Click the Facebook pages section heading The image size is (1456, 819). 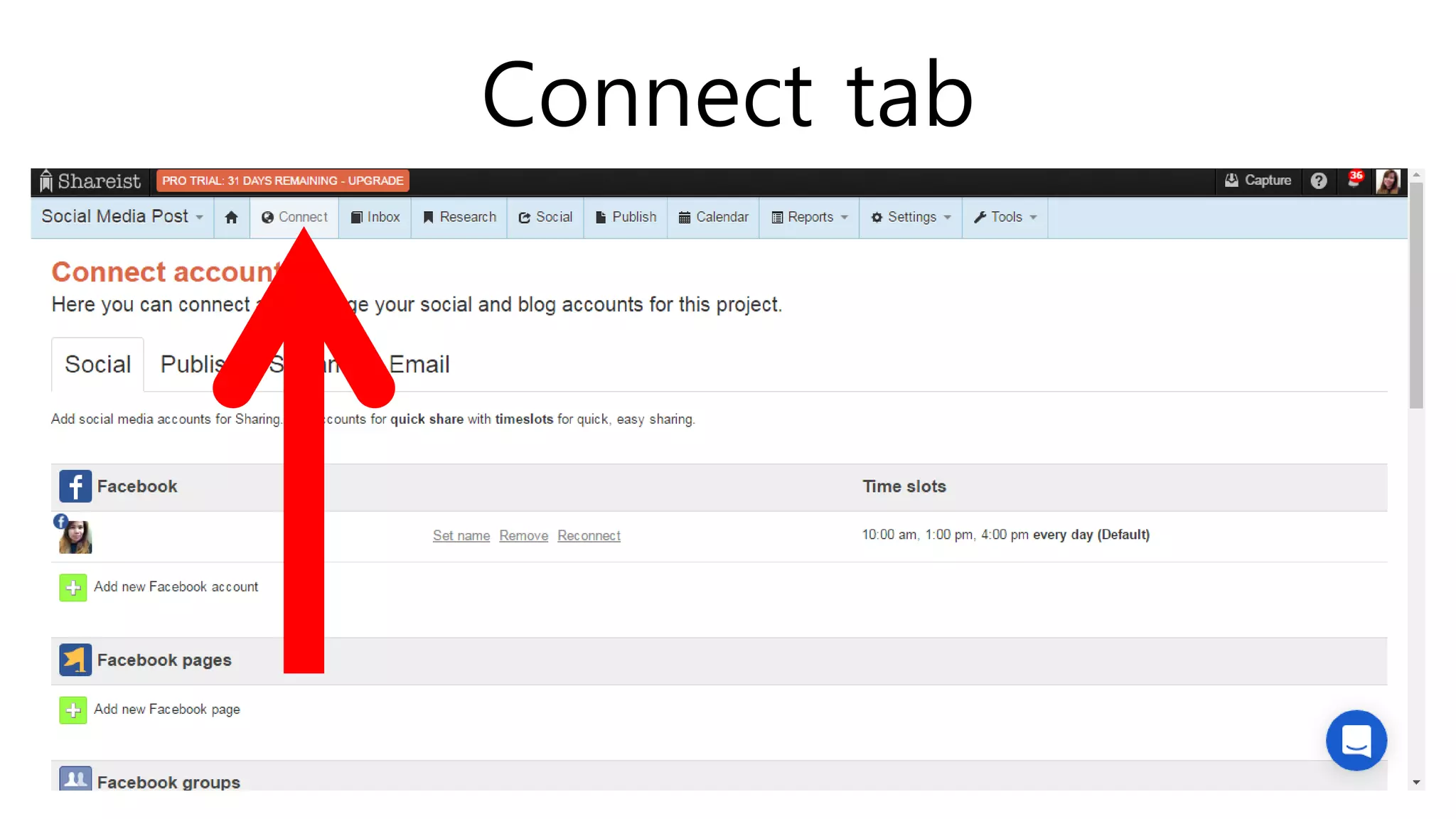[x=164, y=660]
